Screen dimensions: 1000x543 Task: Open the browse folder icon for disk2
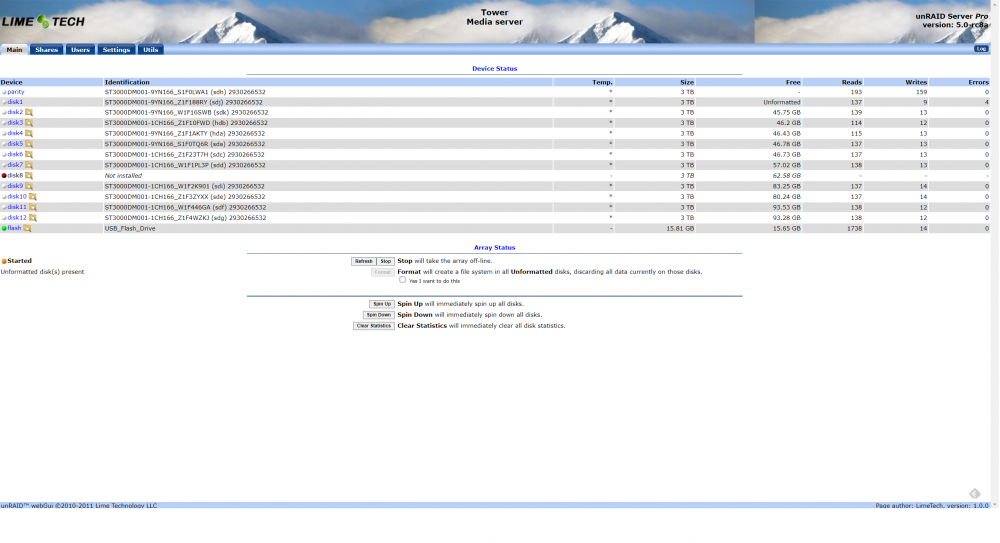click(29, 112)
